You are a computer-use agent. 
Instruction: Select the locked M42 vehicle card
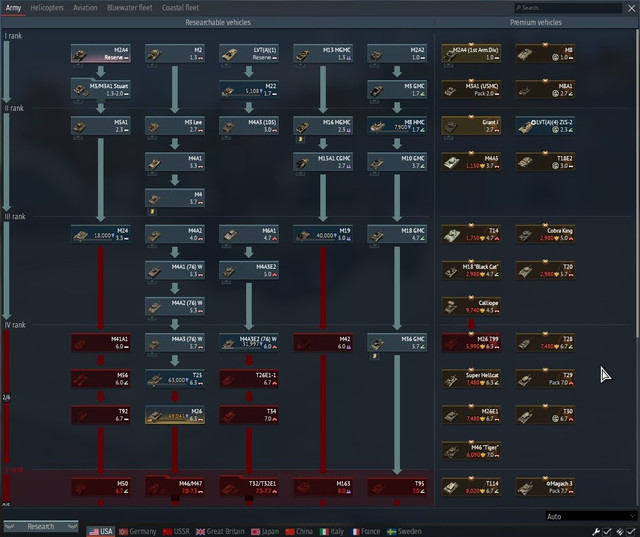323,342
